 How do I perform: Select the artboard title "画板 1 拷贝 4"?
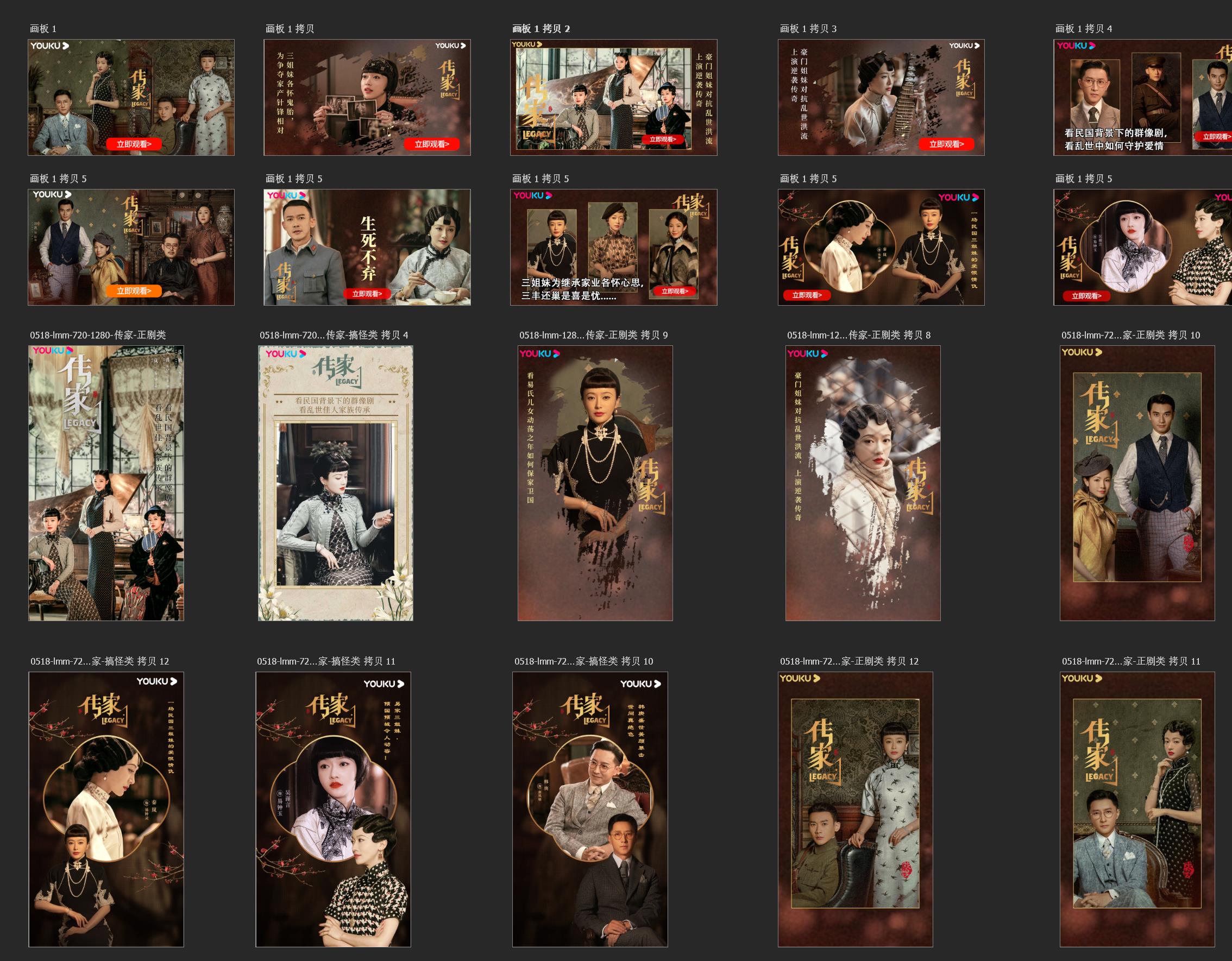tap(1083, 29)
